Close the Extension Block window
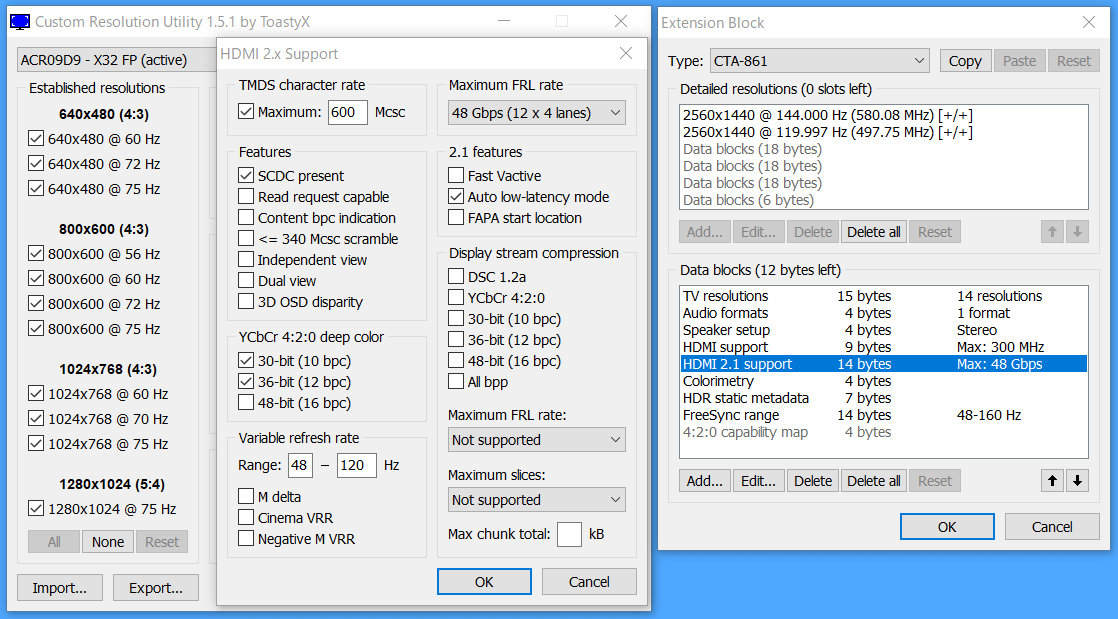 point(1089,22)
